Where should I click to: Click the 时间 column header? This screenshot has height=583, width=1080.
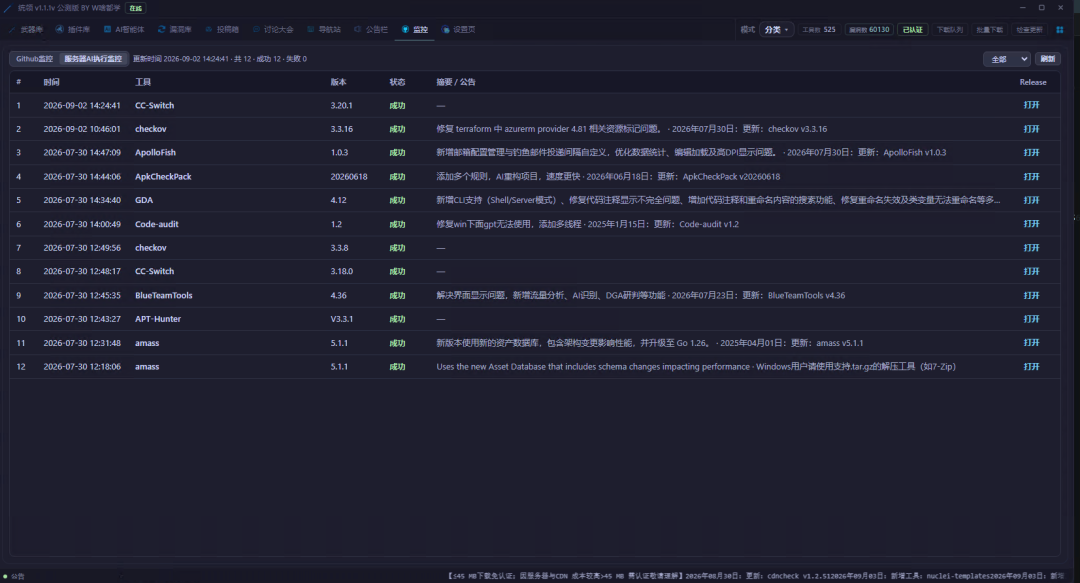pos(51,82)
